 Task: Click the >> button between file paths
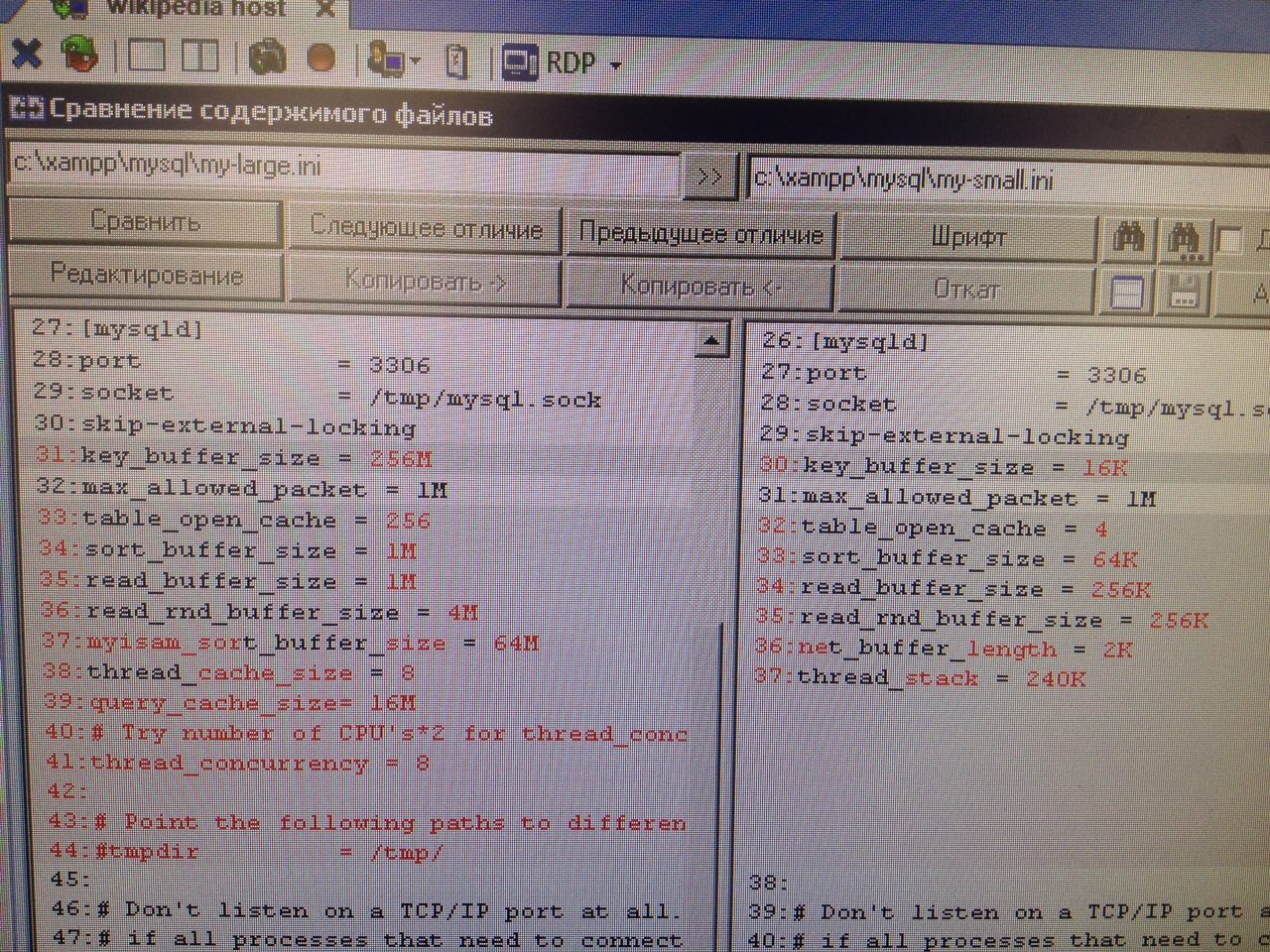pos(710,178)
